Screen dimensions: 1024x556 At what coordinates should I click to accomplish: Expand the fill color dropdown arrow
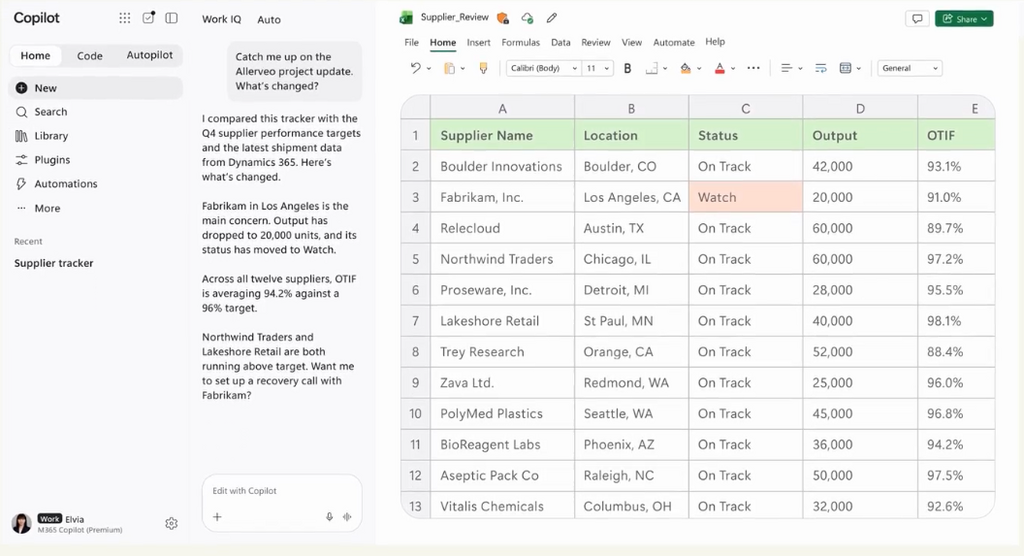point(699,69)
